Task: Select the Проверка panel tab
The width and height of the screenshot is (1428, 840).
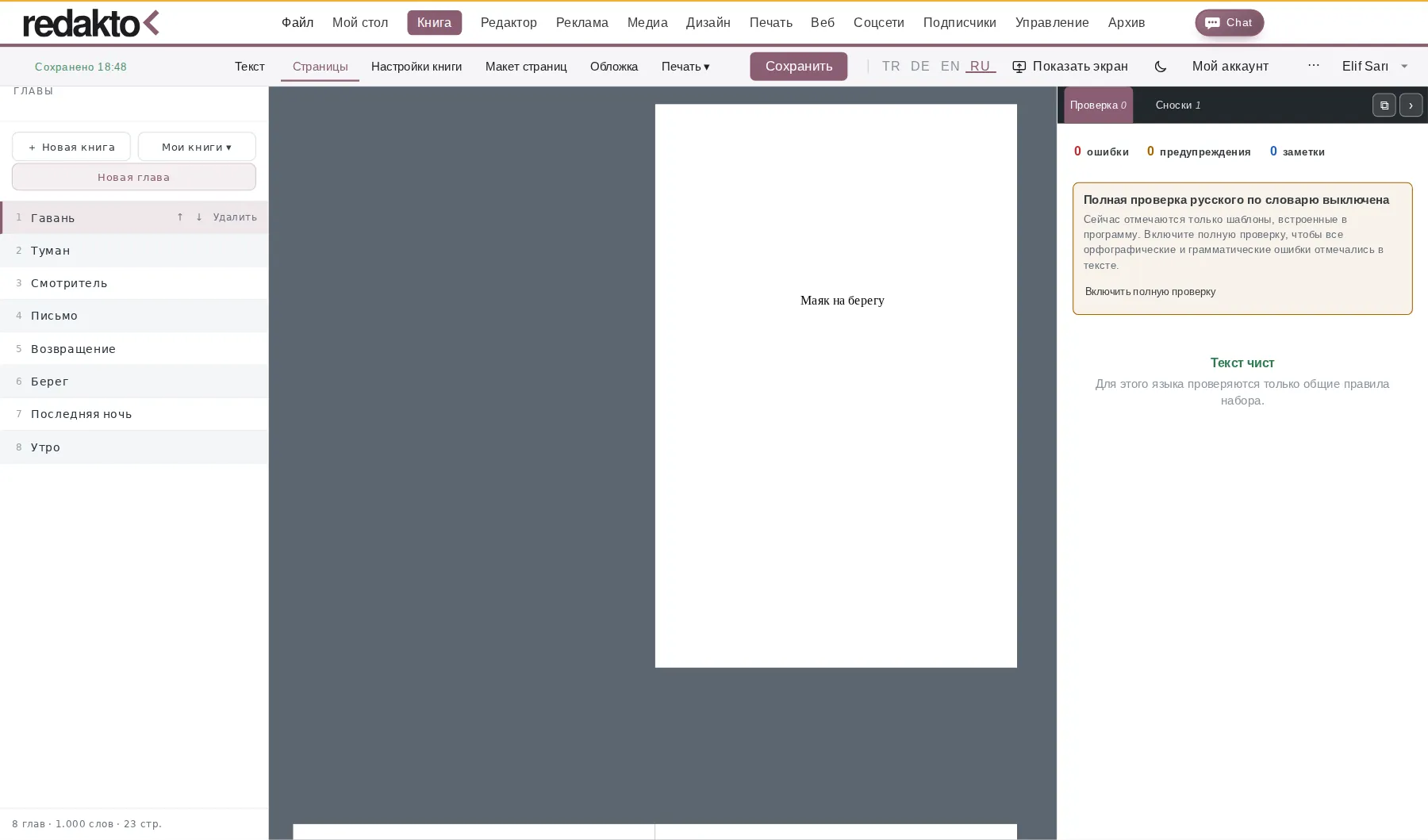Action: coord(1098,105)
